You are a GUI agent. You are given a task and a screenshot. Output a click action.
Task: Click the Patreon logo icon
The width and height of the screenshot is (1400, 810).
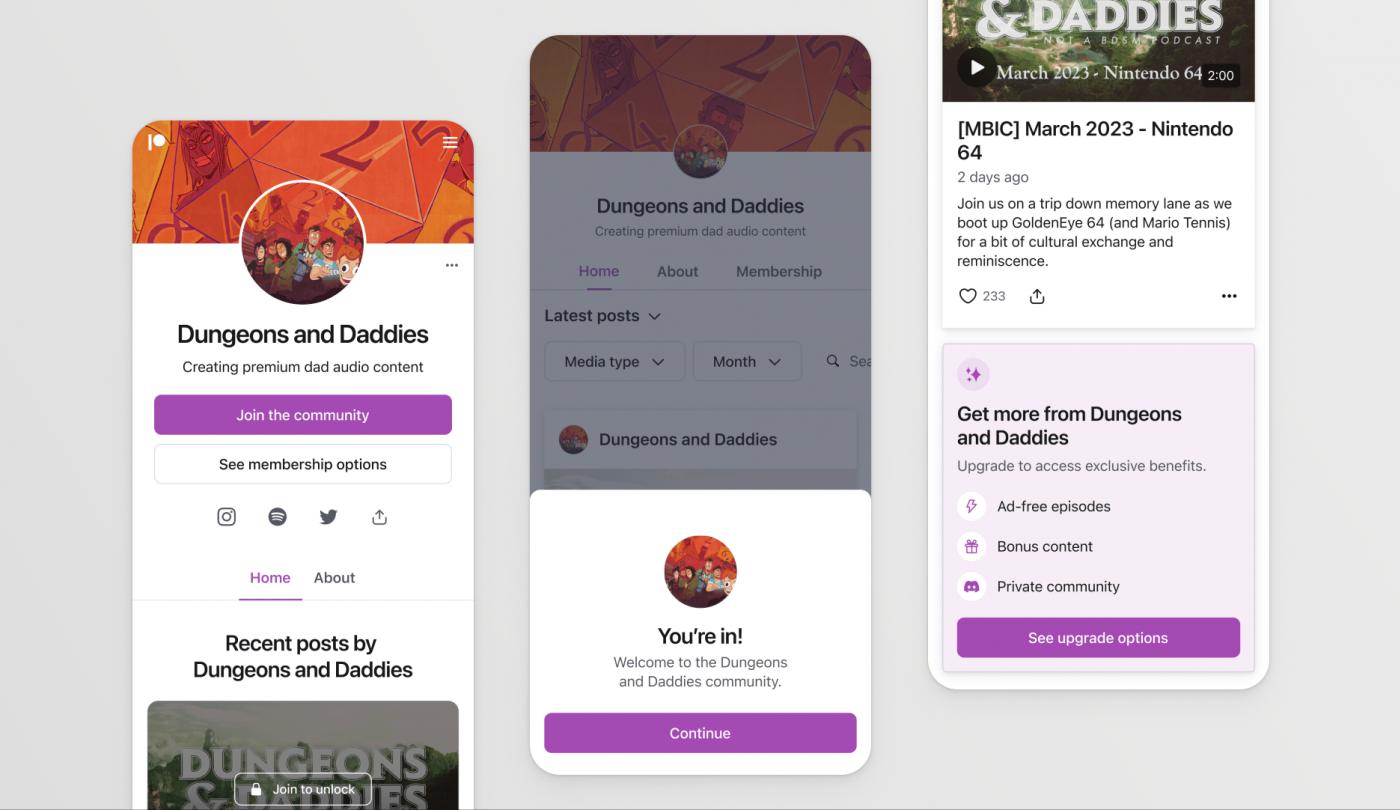pos(156,142)
